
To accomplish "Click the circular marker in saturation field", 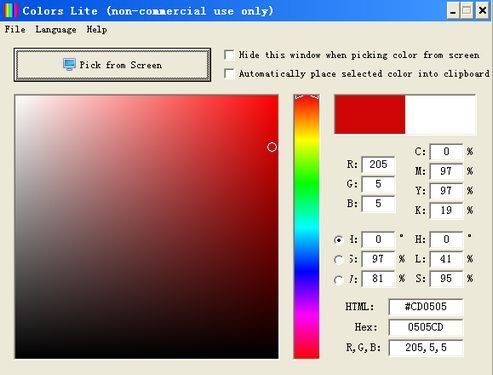I will click(x=272, y=147).
